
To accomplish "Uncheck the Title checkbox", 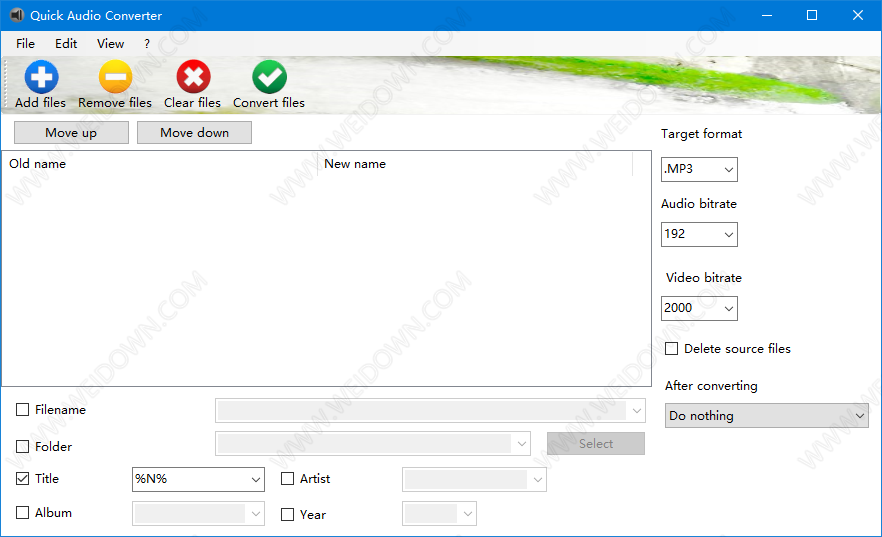I will click(22, 479).
